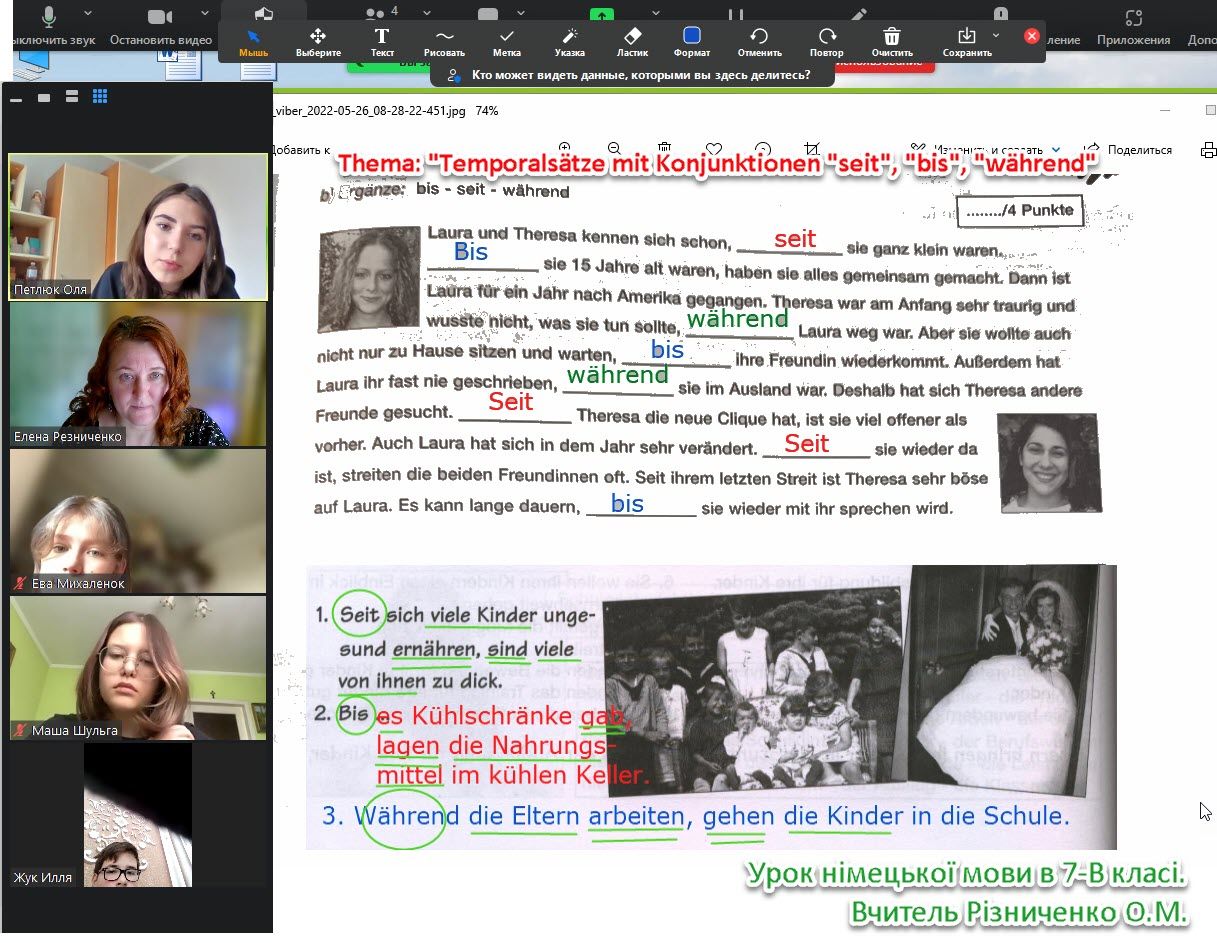Select the Мышь (mouse) annotation tool
The height and width of the screenshot is (943, 1217).
253,42
